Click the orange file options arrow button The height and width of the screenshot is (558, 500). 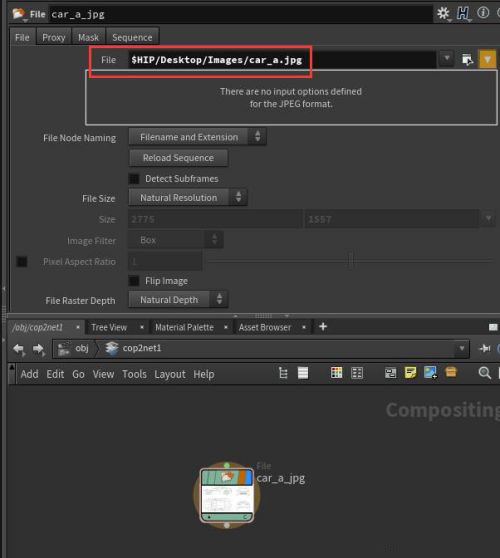tap(487, 59)
